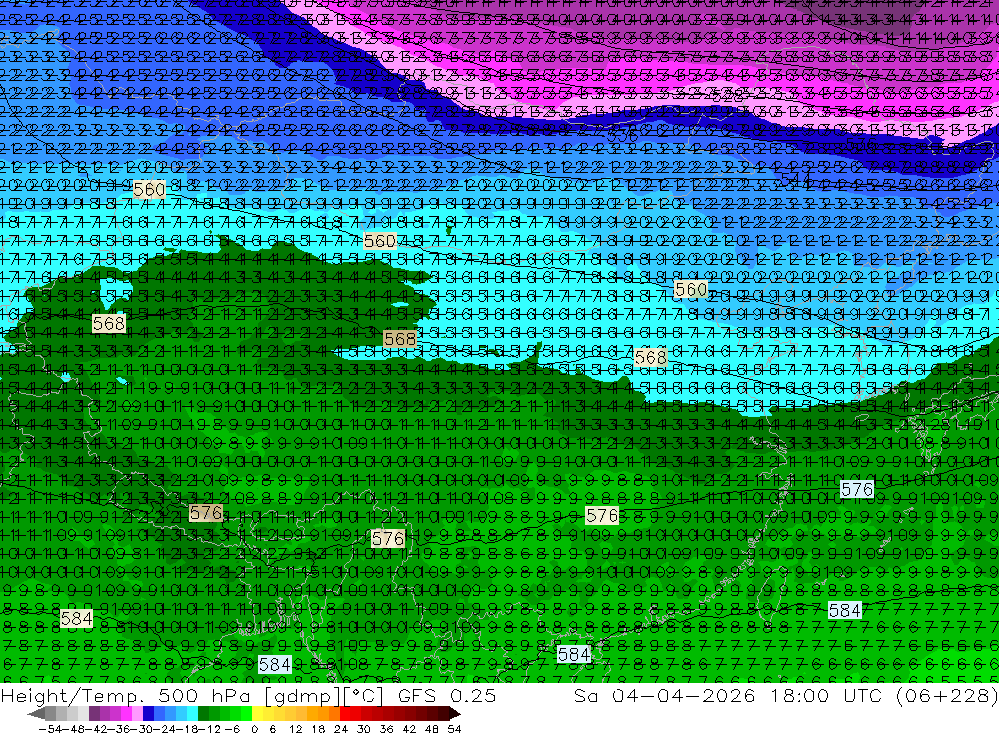Click the bright magenta swatch in the legend

127,714
